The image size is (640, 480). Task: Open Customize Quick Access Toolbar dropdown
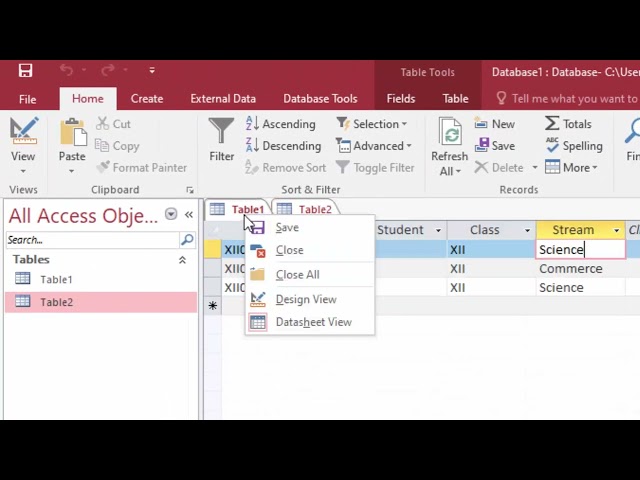[152, 70]
